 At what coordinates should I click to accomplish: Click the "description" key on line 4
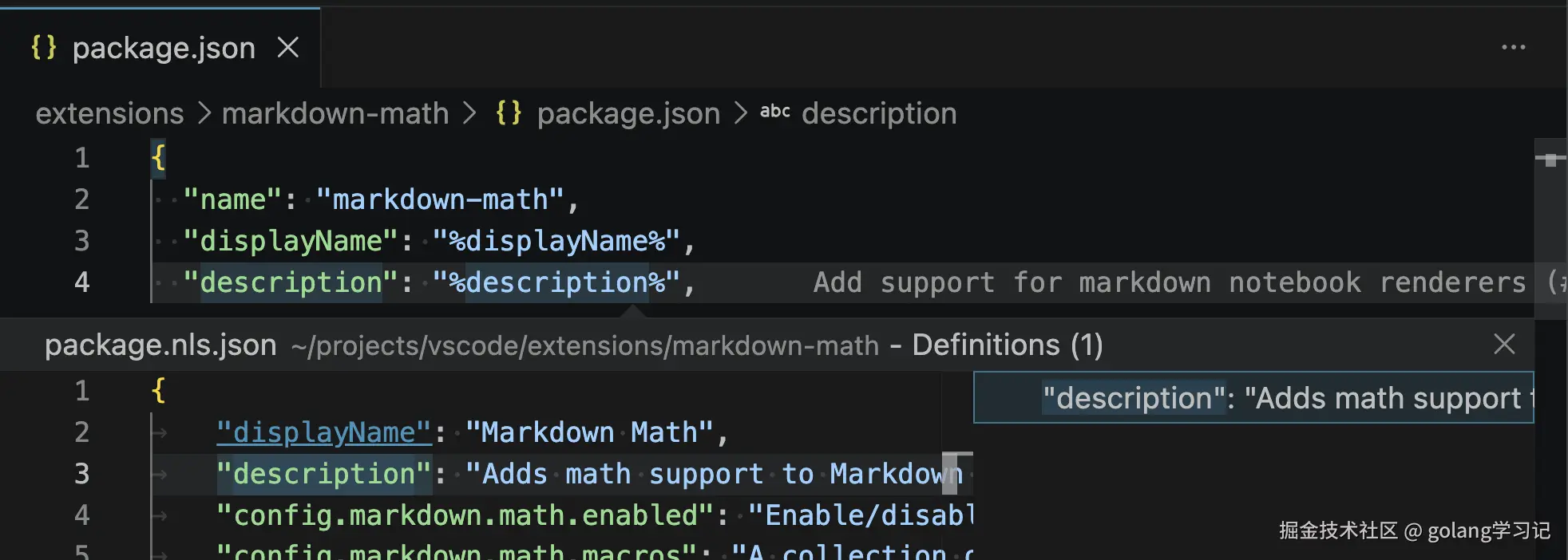click(x=291, y=282)
